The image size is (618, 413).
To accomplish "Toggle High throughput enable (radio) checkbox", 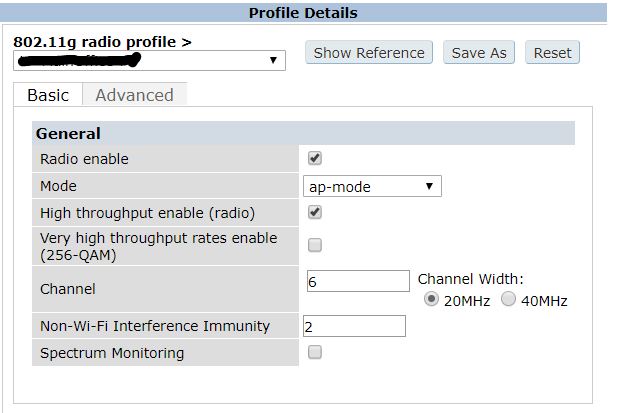I will (x=315, y=212).
